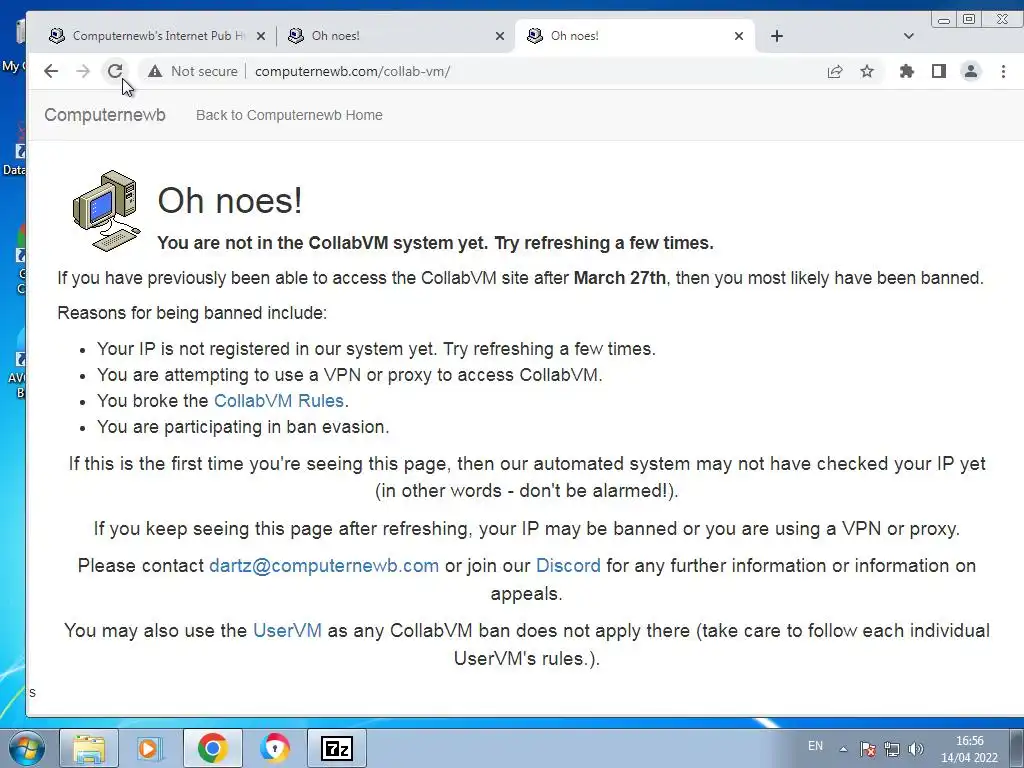Click the bold March 27th text
Image resolution: width=1024 pixels, height=768 pixels.
(620, 278)
